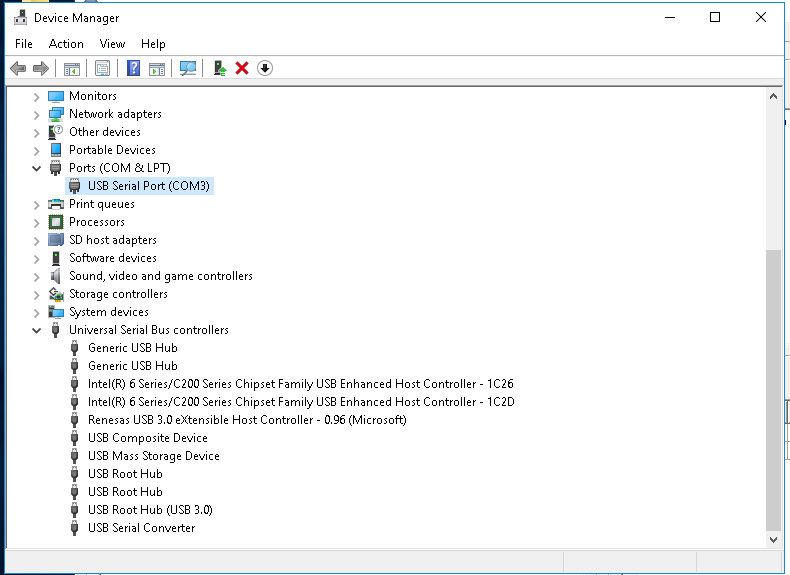The width and height of the screenshot is (790, 575).
Task: Select Universal Serial Bus controllers label
Action: (x=149, y=330)
